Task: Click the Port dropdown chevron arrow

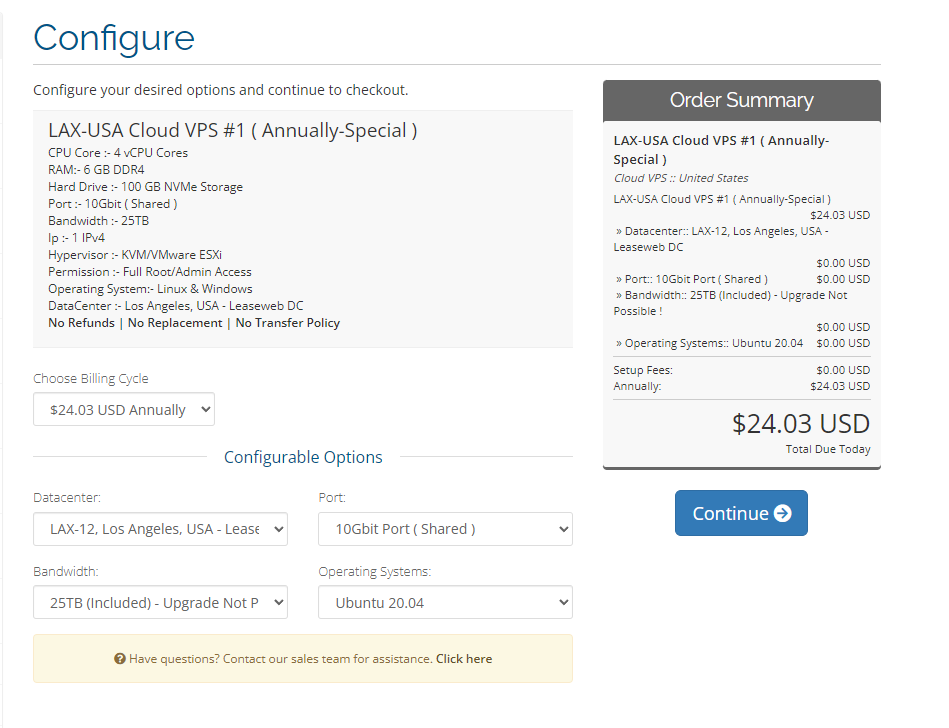Action: pyautogui.click(x=563, y=529)
